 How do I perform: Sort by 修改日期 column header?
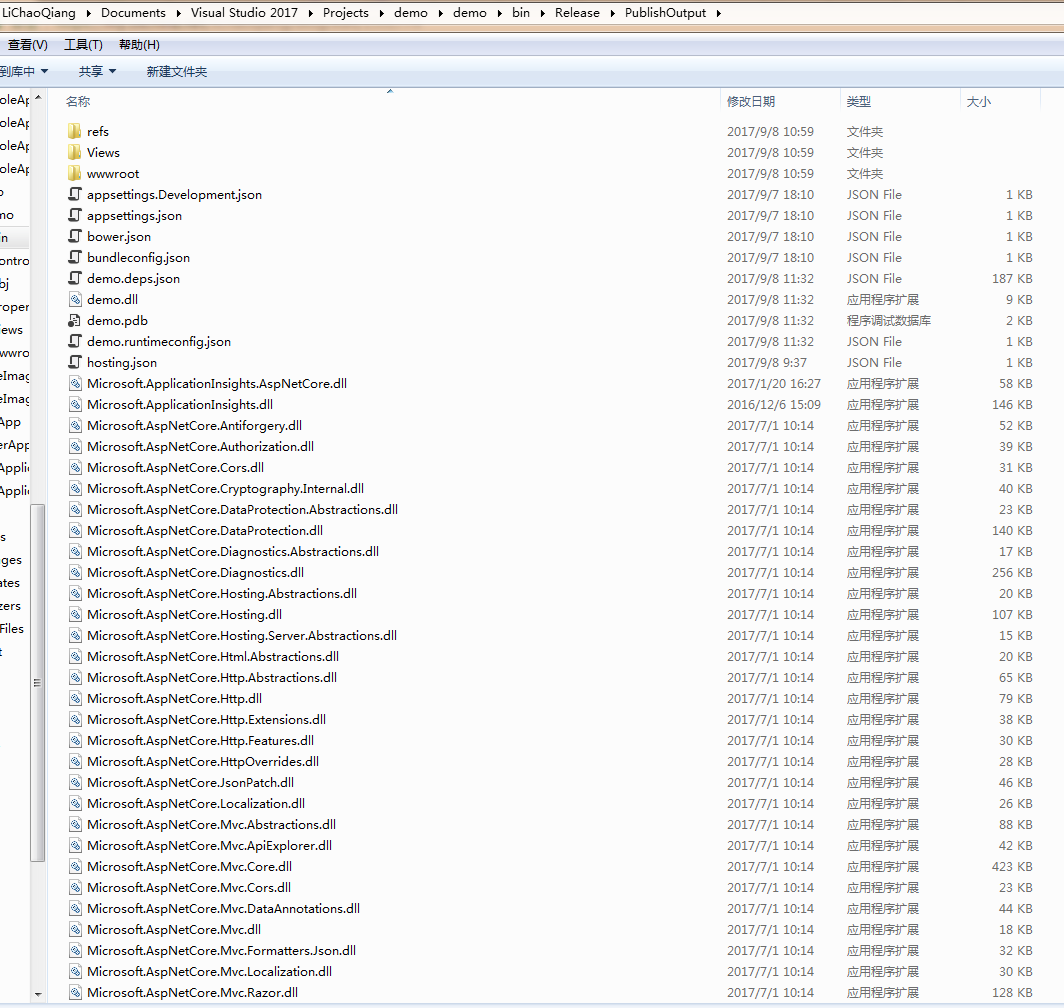click(750, 101)
